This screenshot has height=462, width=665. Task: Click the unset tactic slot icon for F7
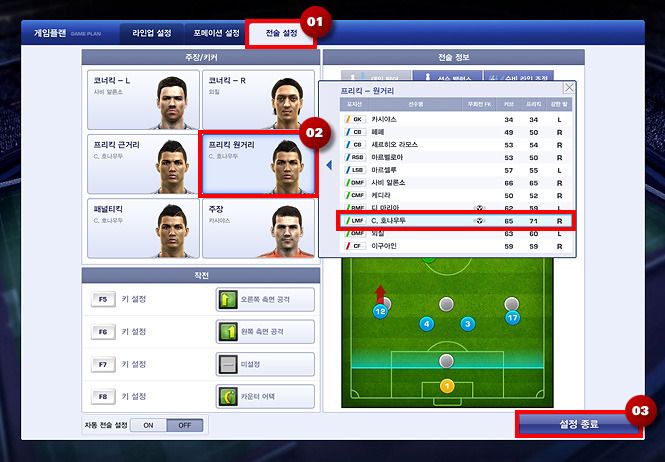coord(228,364)
